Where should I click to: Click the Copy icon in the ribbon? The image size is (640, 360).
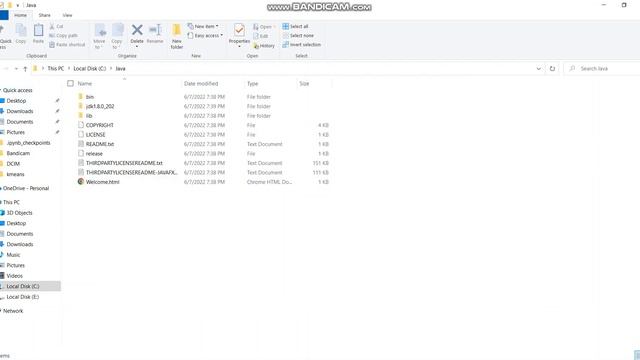point(21,33)
